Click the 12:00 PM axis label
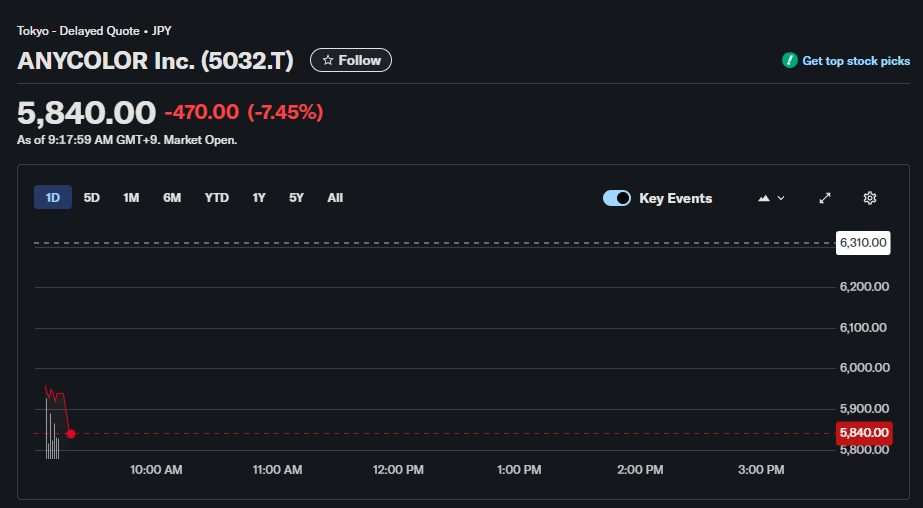The image size is (923, 508). 398,470
